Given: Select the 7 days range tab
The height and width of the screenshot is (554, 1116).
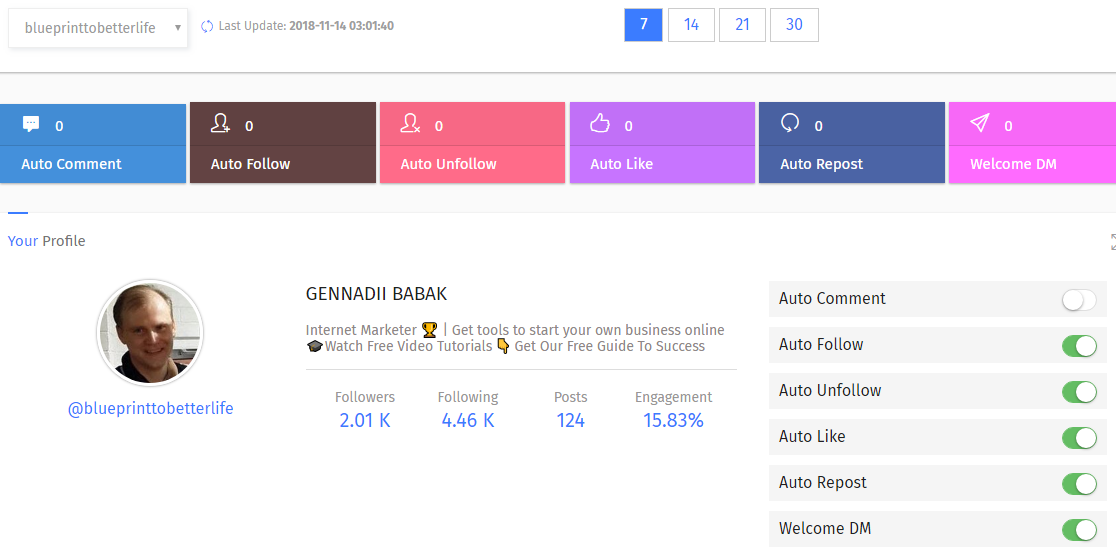Looking at the screenshot, I should pos(643,25).
